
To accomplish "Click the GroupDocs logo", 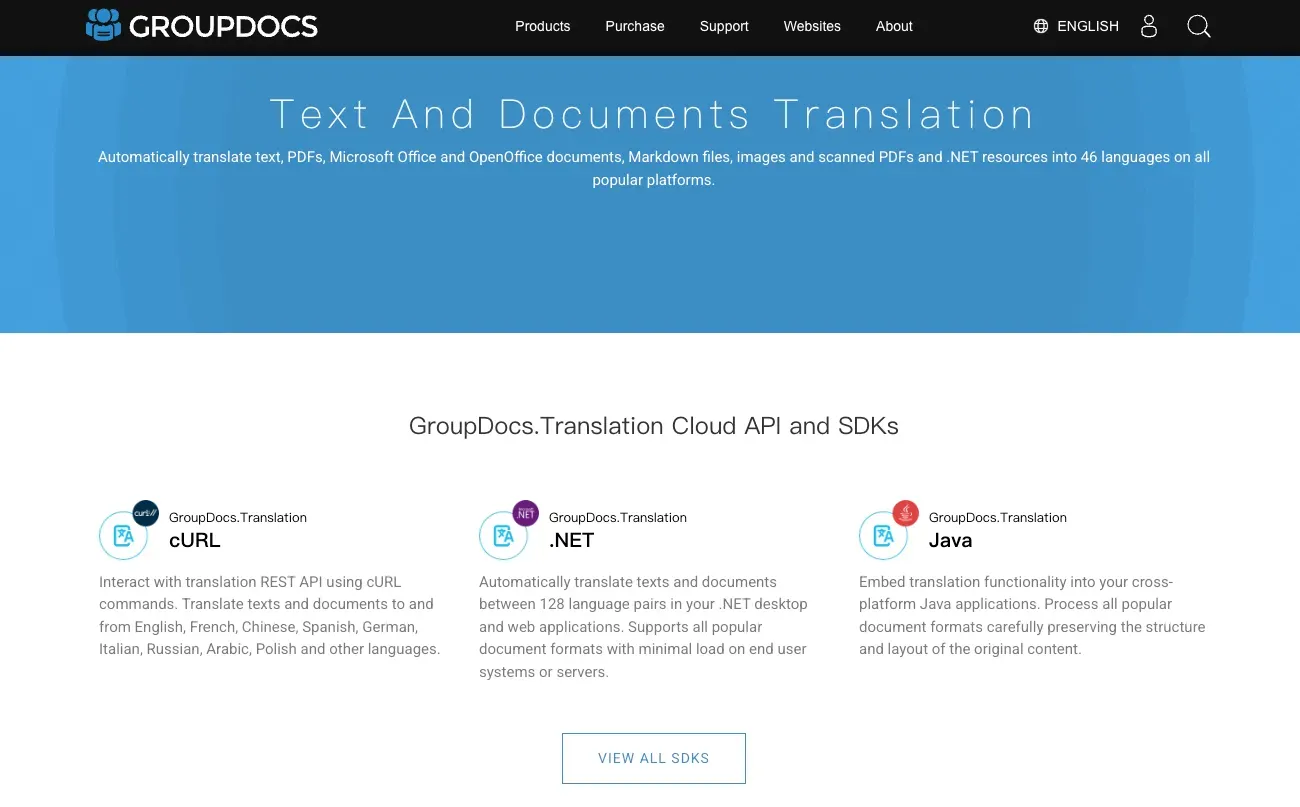I will [x=202, y=26].
